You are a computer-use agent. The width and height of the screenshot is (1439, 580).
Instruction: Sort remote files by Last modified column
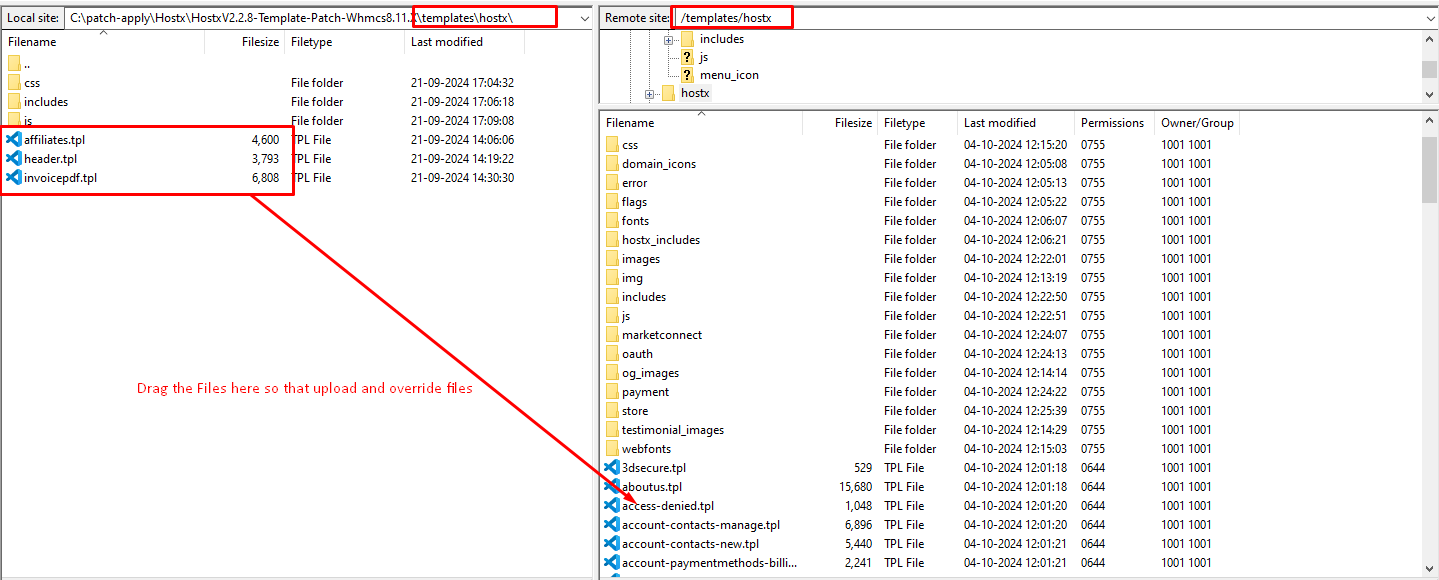coord(1000,123)
